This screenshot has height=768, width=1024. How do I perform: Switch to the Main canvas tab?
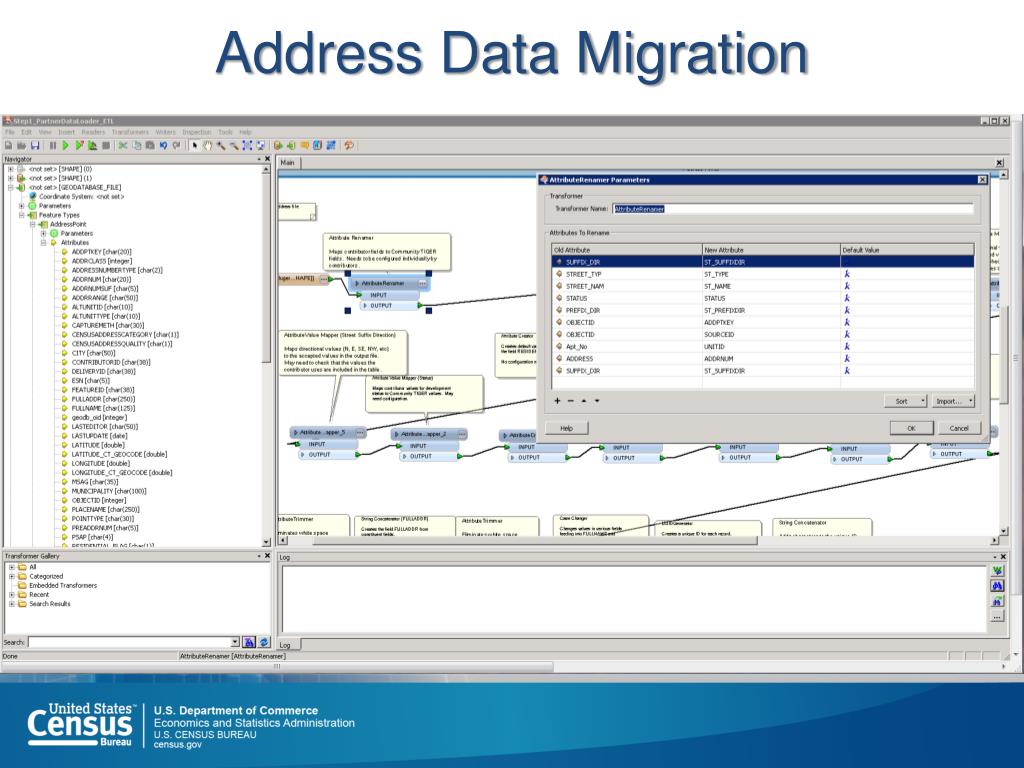(288, 163)
